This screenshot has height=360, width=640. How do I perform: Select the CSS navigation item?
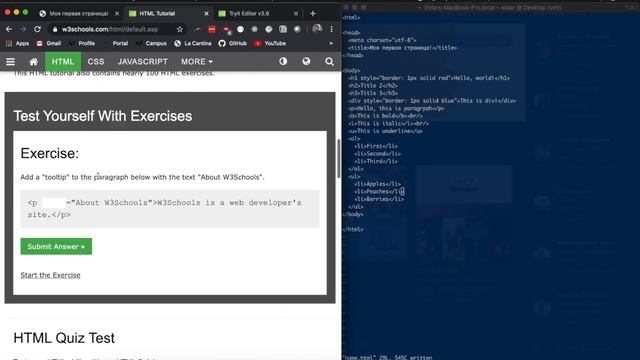pos(96,62)
